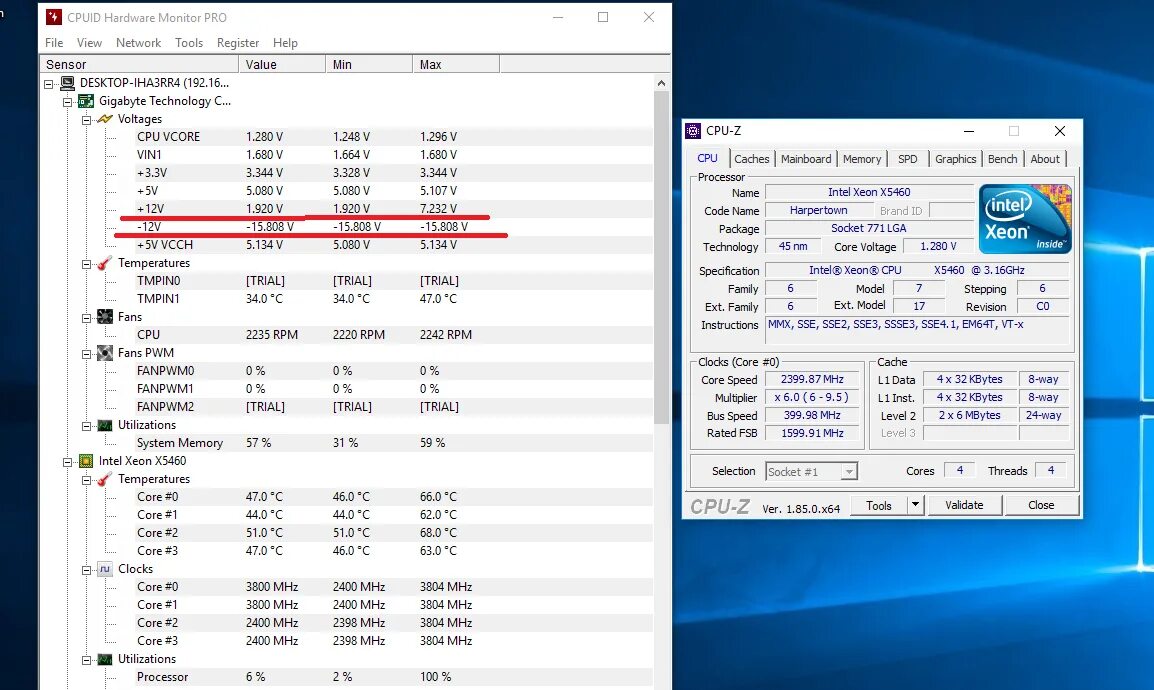Open the Network menu
The image size is (1154, 690).
[138, 43]
